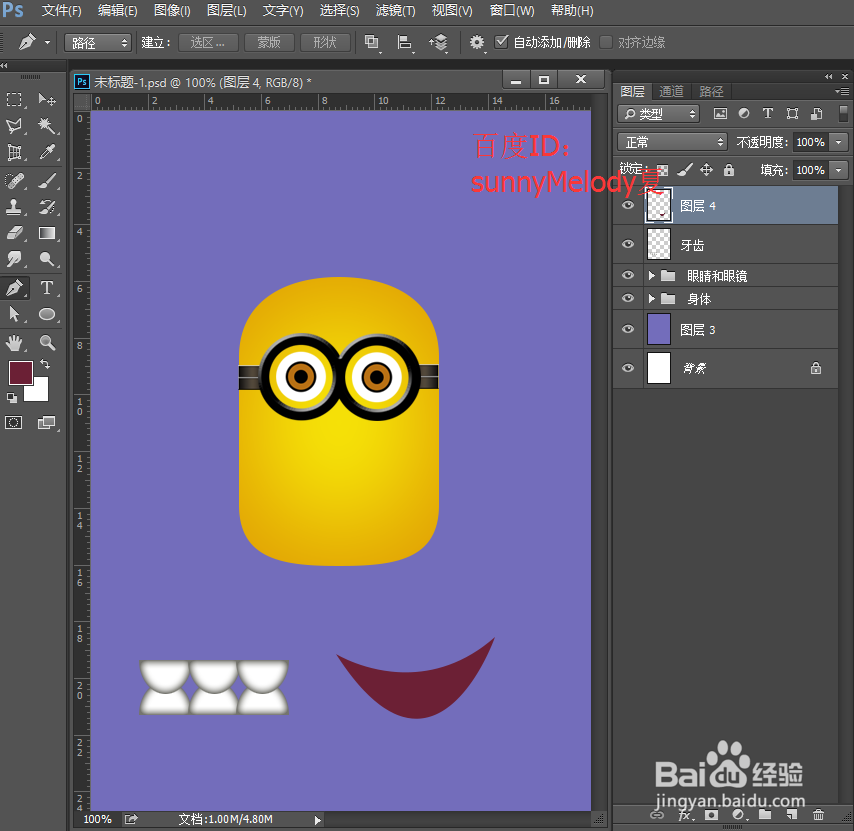This screenshot has width=854, height=831.
Task: Select the Eyedropper tool
Action: pos(47,152)
